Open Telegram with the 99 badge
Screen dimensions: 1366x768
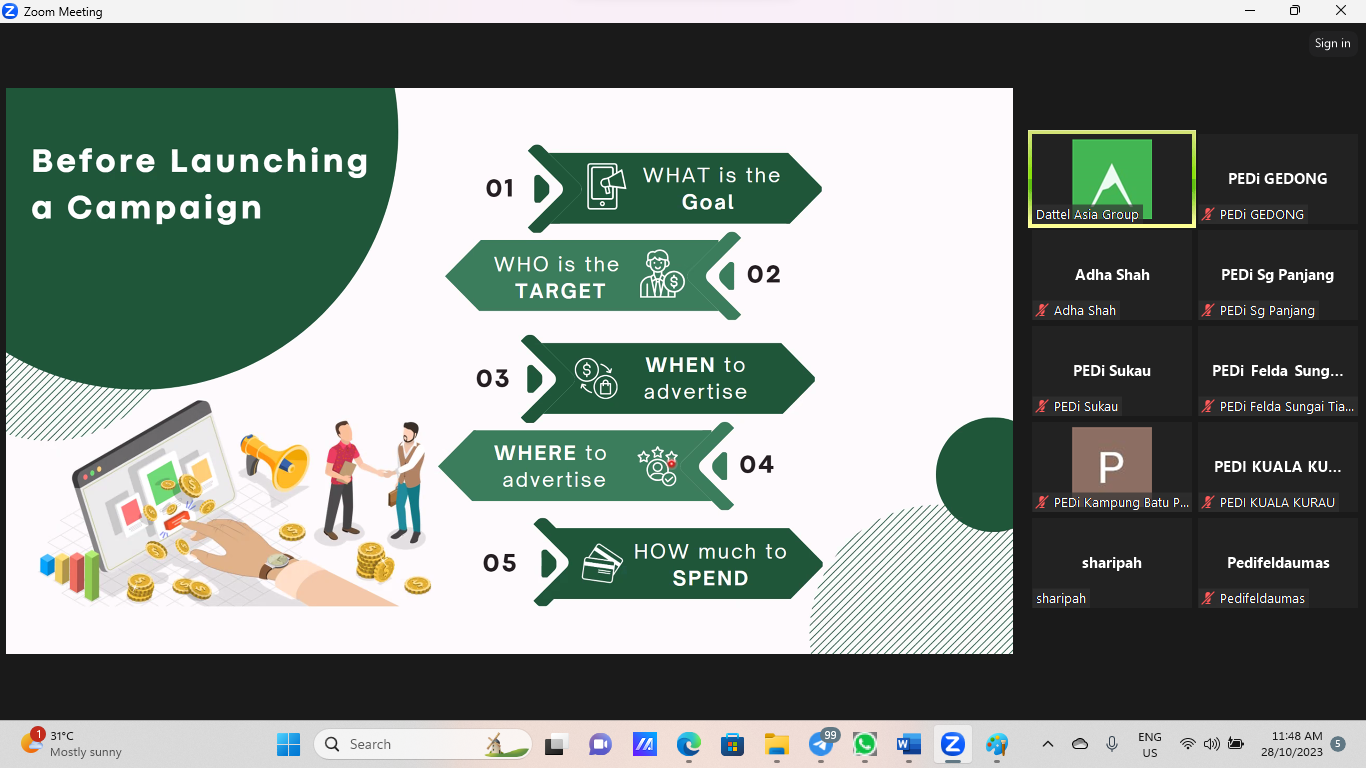(x=821, y=744)
